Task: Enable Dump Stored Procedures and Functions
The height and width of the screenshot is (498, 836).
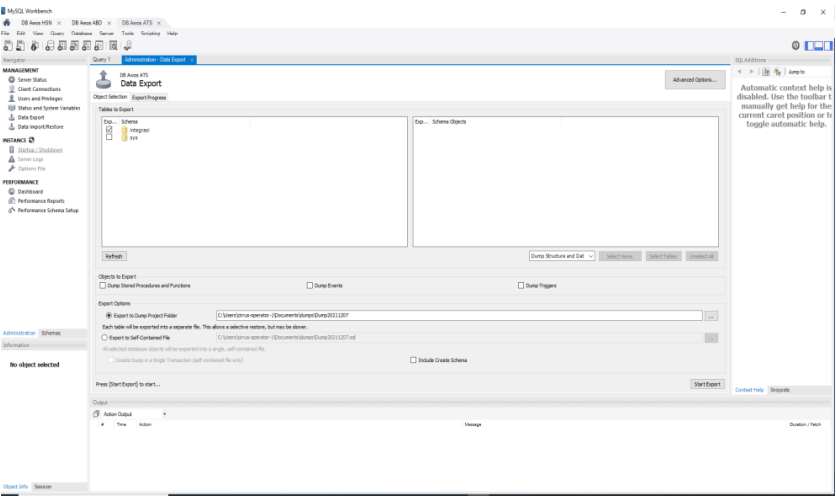Action: 104,285
